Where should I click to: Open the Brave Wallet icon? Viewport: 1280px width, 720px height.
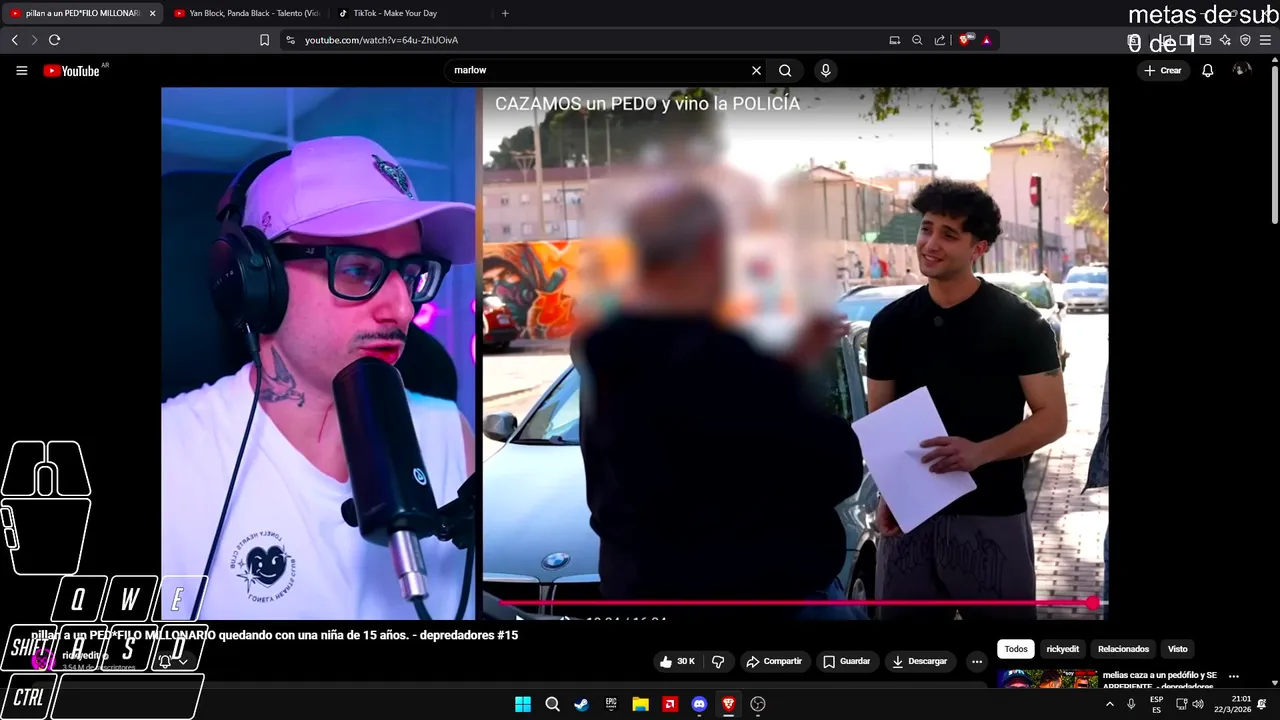[1205, 40]
